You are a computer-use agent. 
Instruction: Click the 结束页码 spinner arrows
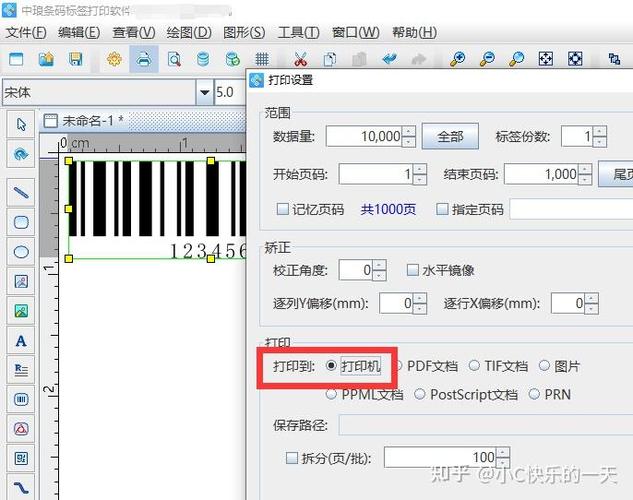click(585, 174)
